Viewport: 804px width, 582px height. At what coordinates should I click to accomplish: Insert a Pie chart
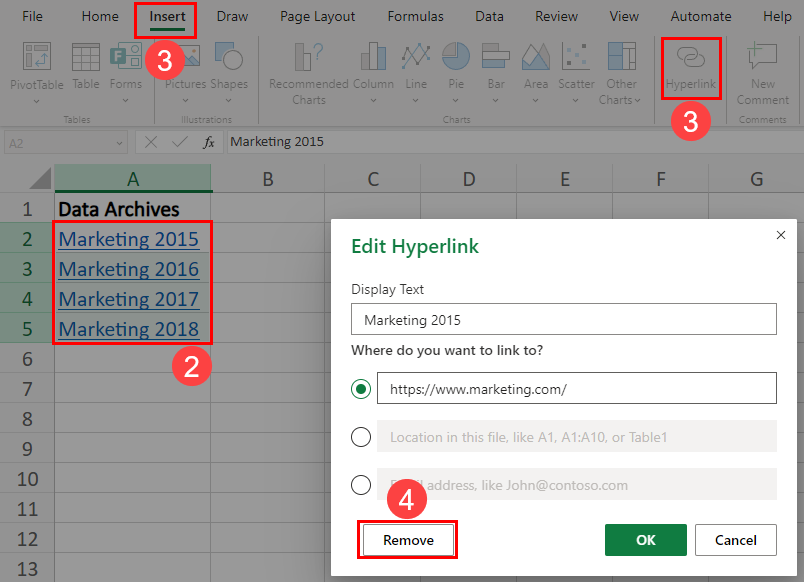click(x=456, y=56)
